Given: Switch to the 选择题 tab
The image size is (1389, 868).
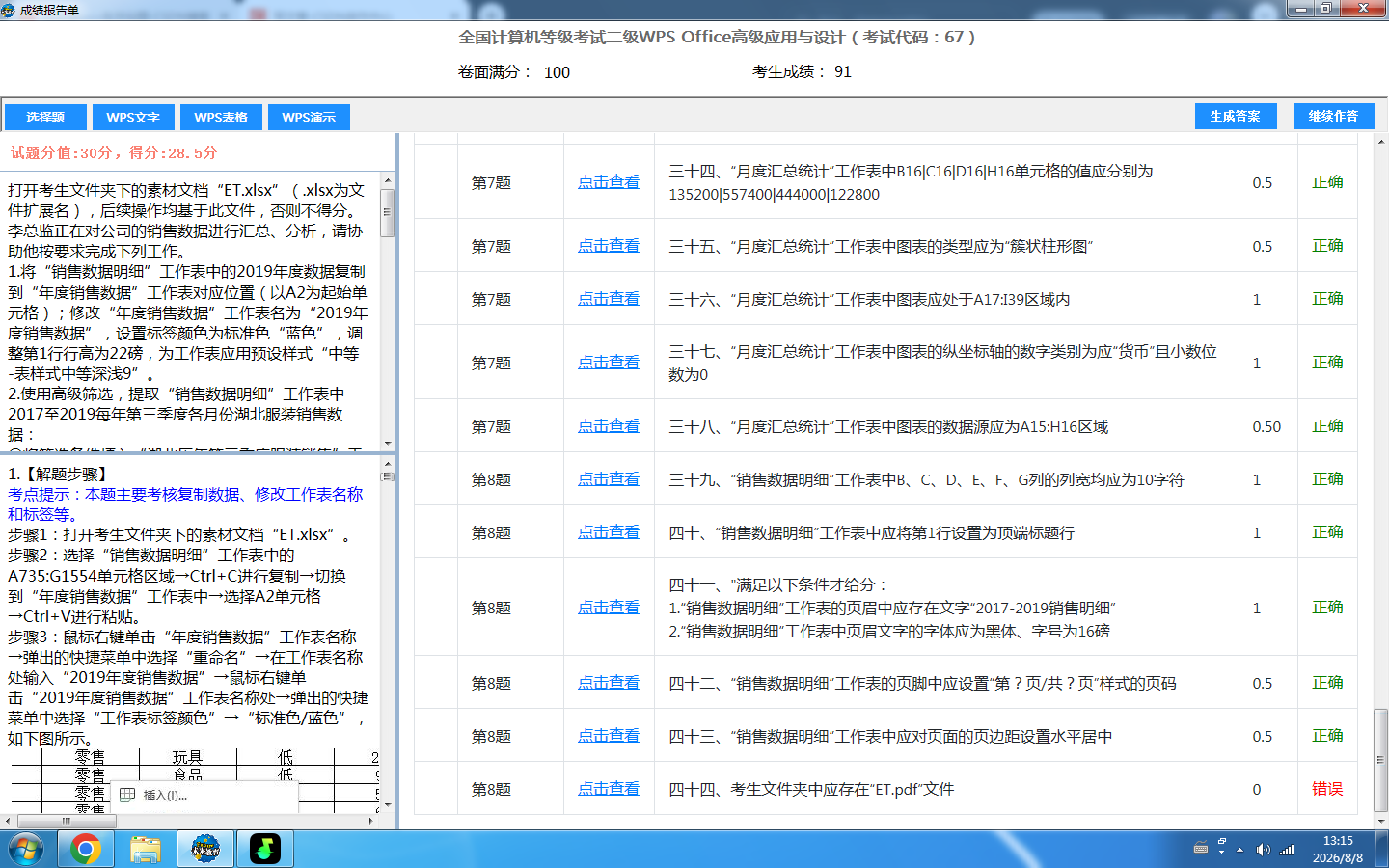Looking at the screenshot, I should click(x=45, y=117).
